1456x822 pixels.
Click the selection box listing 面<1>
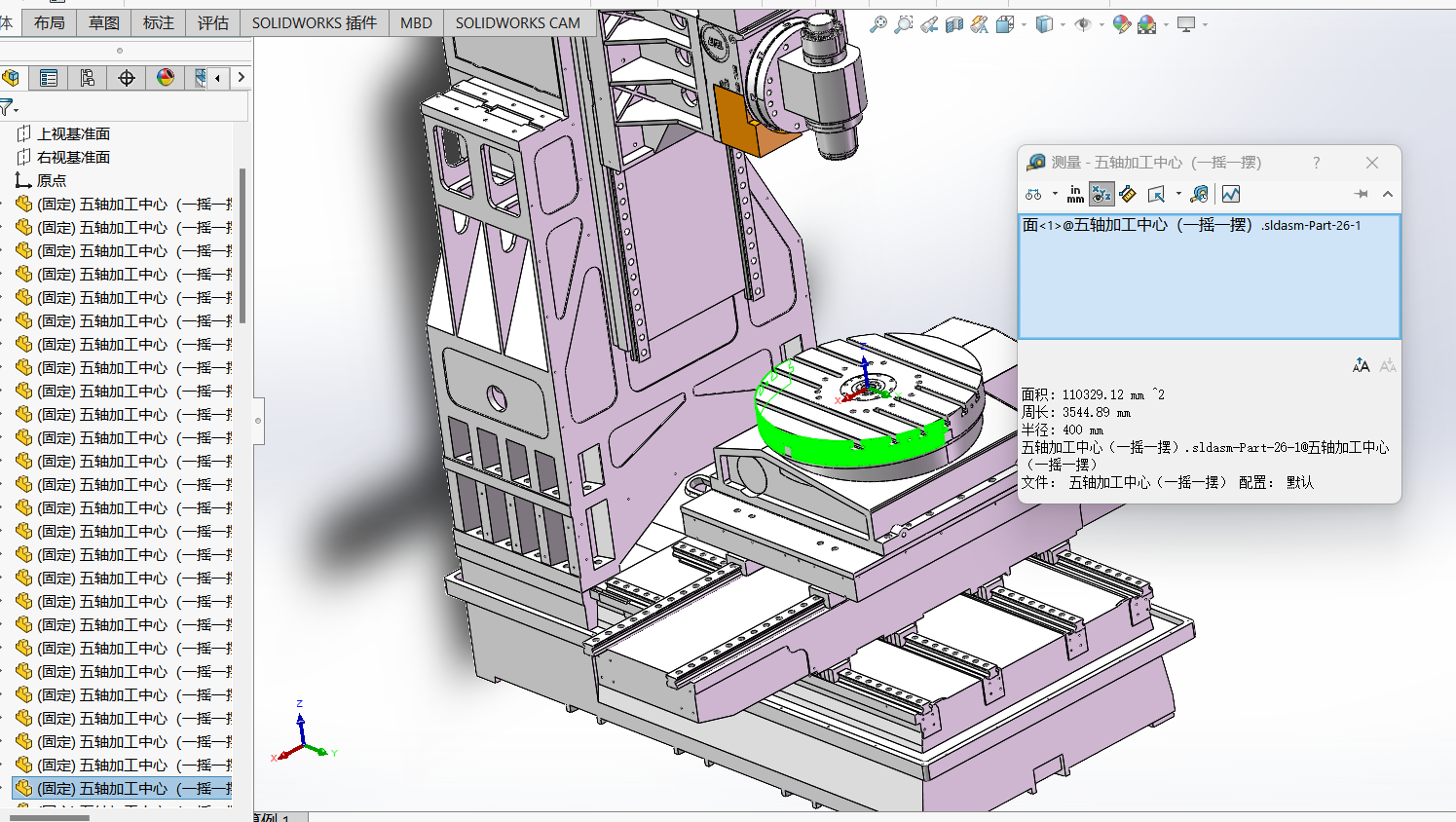pyautogui.click(x=1210, y=277)
